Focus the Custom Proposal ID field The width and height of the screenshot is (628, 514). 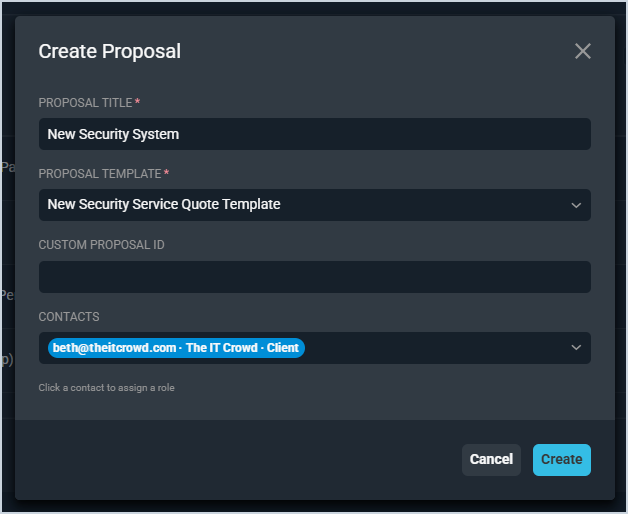click(314, 277)
